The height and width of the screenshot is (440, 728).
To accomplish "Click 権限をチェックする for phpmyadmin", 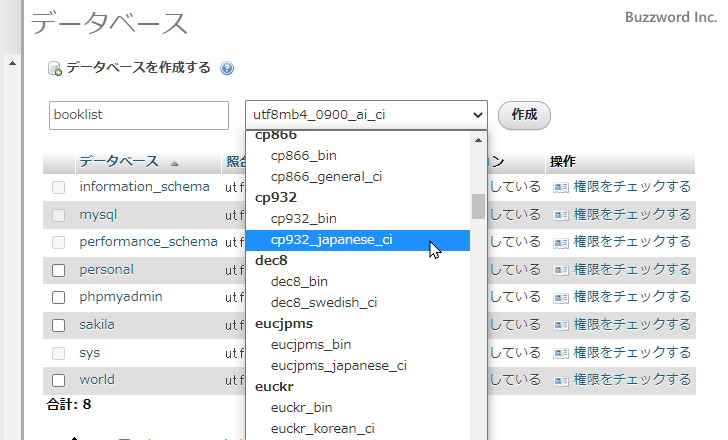I will [632, 297].
